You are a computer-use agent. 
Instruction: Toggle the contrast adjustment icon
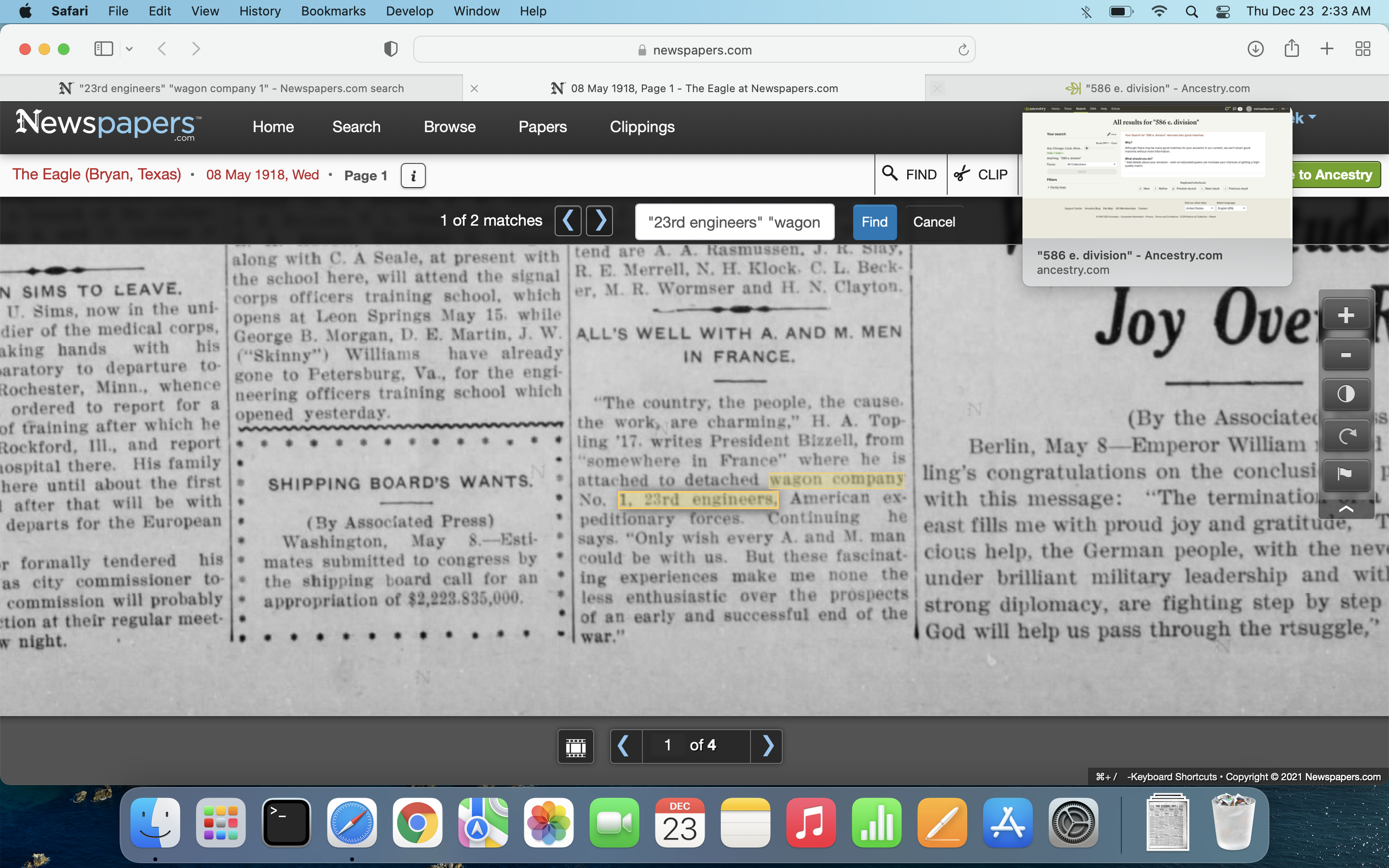pyautogui.click(x=1346, y=394)
